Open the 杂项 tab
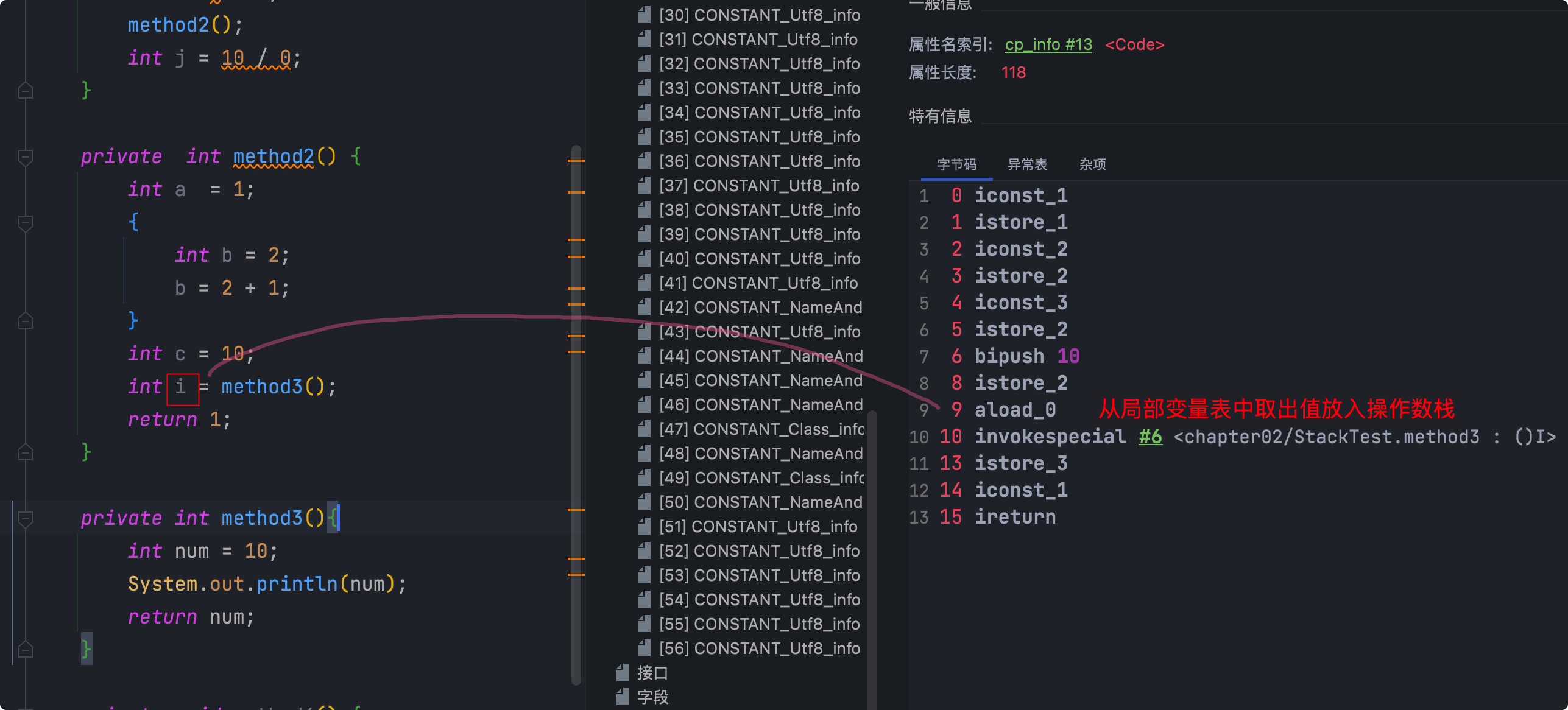Image resolution: width=1568 pixels, height=710 pixels. click(x=1092, y=164)
